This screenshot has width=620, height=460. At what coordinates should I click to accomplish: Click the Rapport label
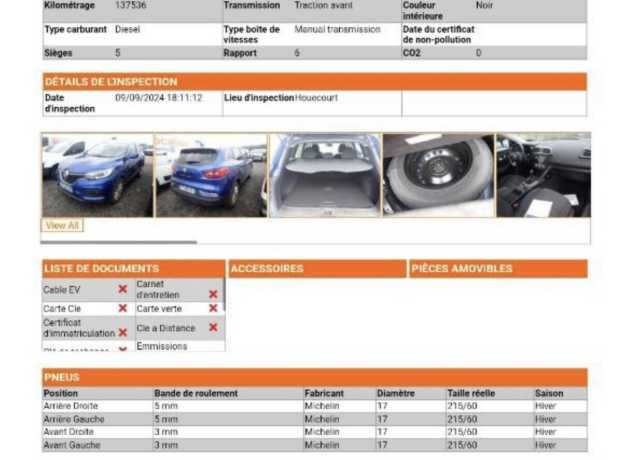pyautogui.click(x=240, y=53)
